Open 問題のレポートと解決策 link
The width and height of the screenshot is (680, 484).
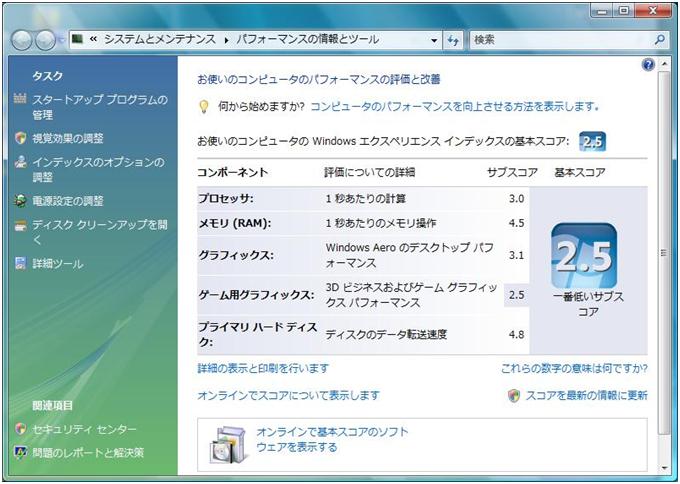pyautogui.click(x=88, y=453)
